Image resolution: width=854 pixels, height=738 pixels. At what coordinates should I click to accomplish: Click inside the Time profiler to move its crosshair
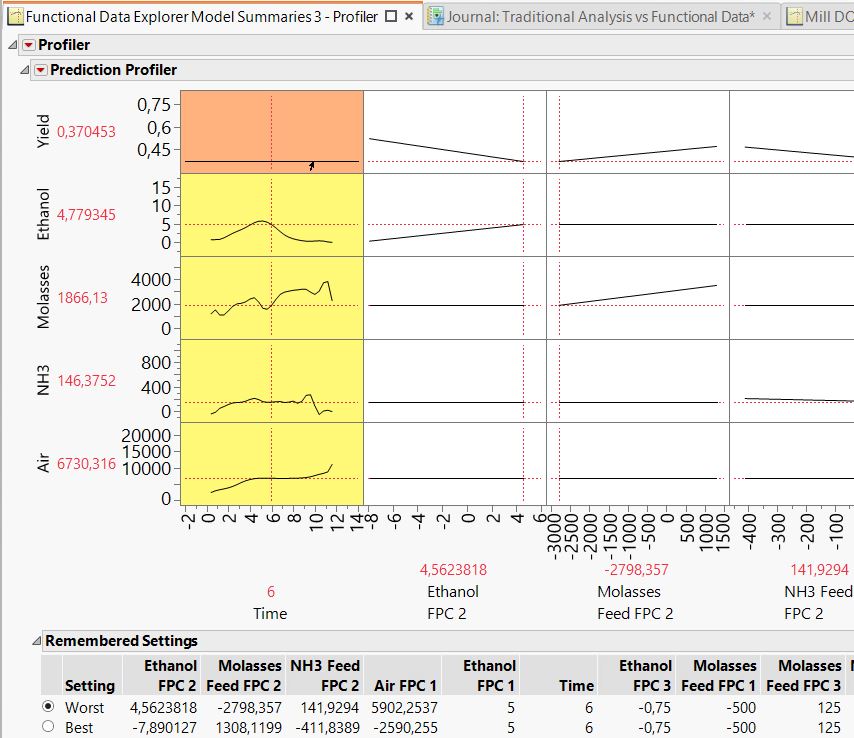pyautogui.click(x=270, y=300)
